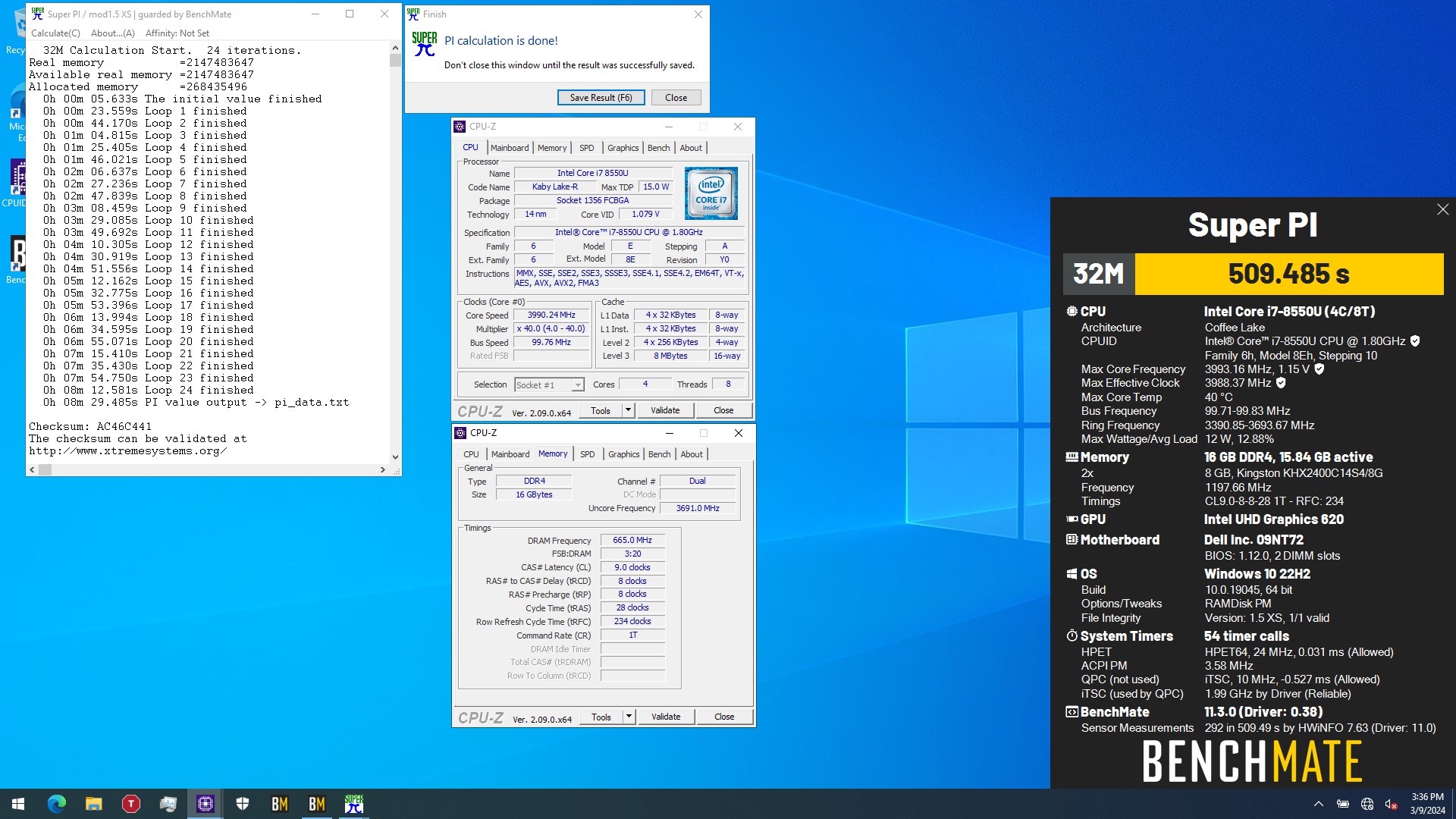Screen dimensions: 1456x819
Task: Click Close button in lower CPU-Z window
Action: 724,717
